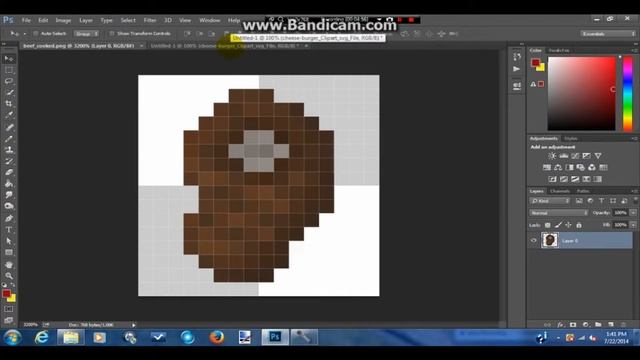Screen dimensions: 640x360
Task: Click the Layer 0 thumbnail
Action: (549, 240)
